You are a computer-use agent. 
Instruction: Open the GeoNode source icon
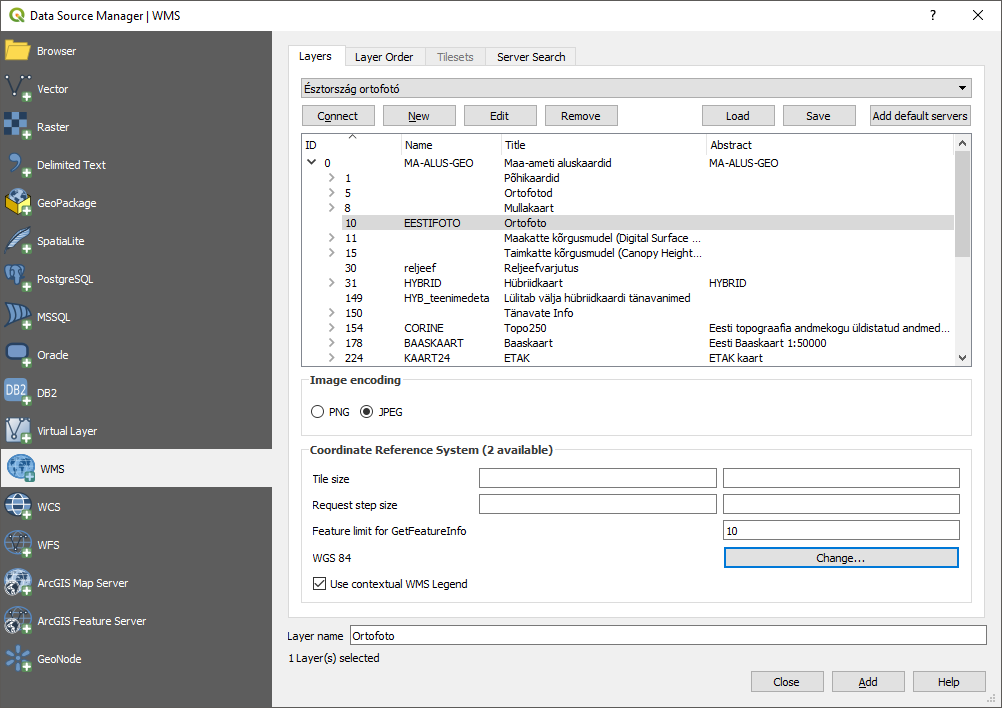(17, 659)
